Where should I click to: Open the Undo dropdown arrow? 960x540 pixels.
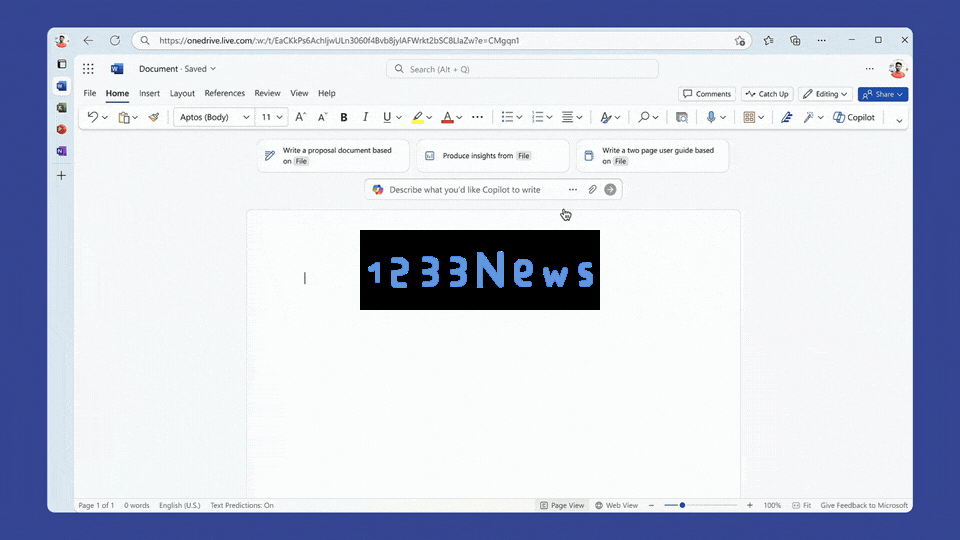tap(105, 118)
